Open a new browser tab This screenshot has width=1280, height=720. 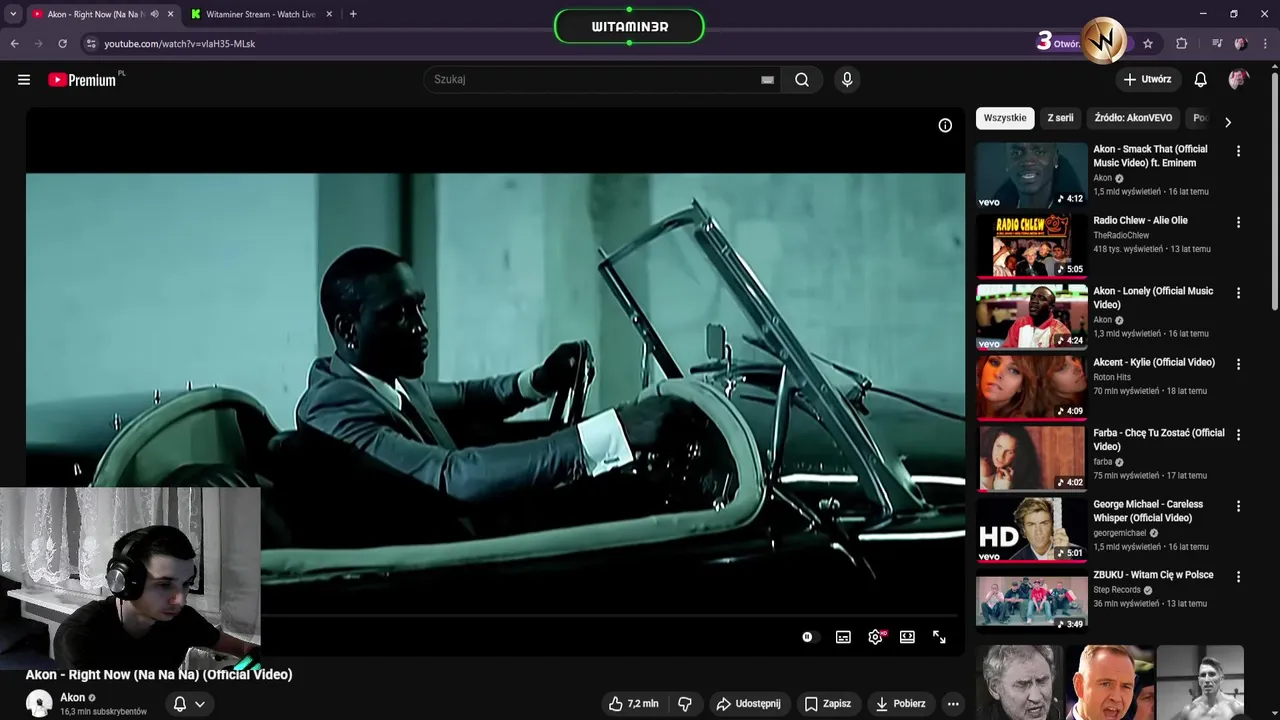[x=353, y=14]
